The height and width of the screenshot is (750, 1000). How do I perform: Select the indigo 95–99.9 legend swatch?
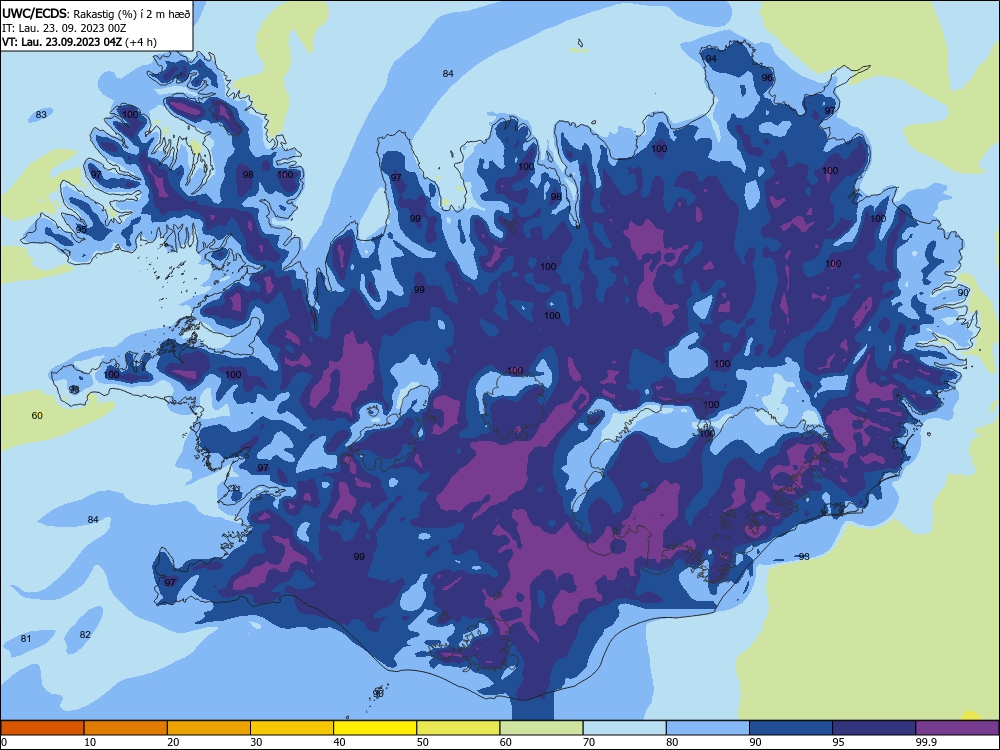click(x=874, y=728)
